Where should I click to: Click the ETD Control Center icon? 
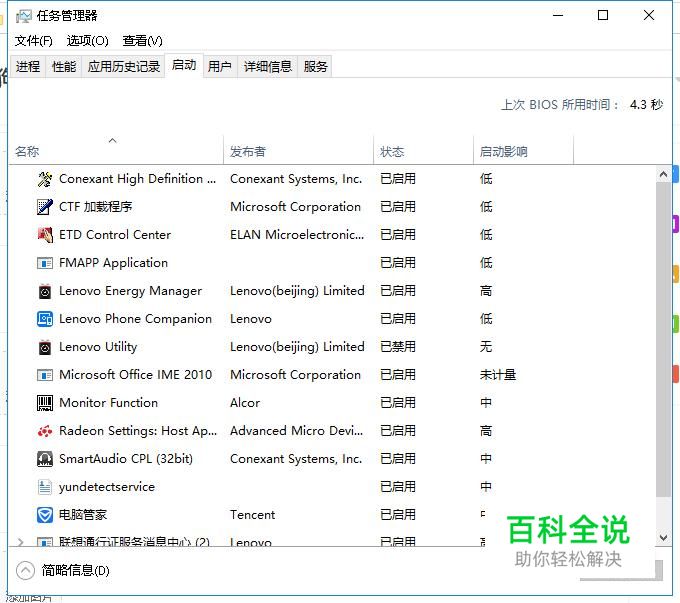45,235
